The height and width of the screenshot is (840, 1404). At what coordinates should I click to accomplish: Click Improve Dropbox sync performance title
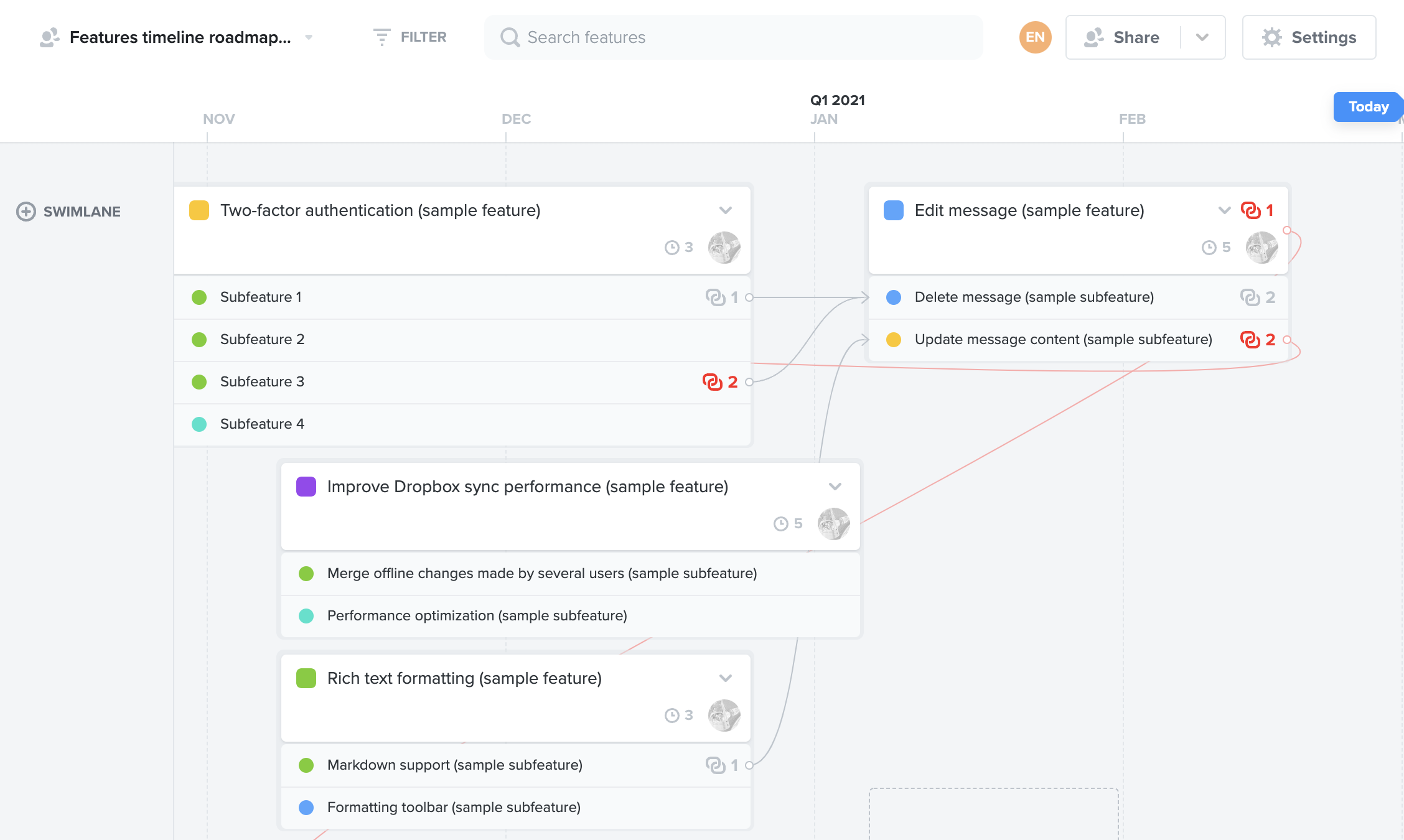coord(528,487)
